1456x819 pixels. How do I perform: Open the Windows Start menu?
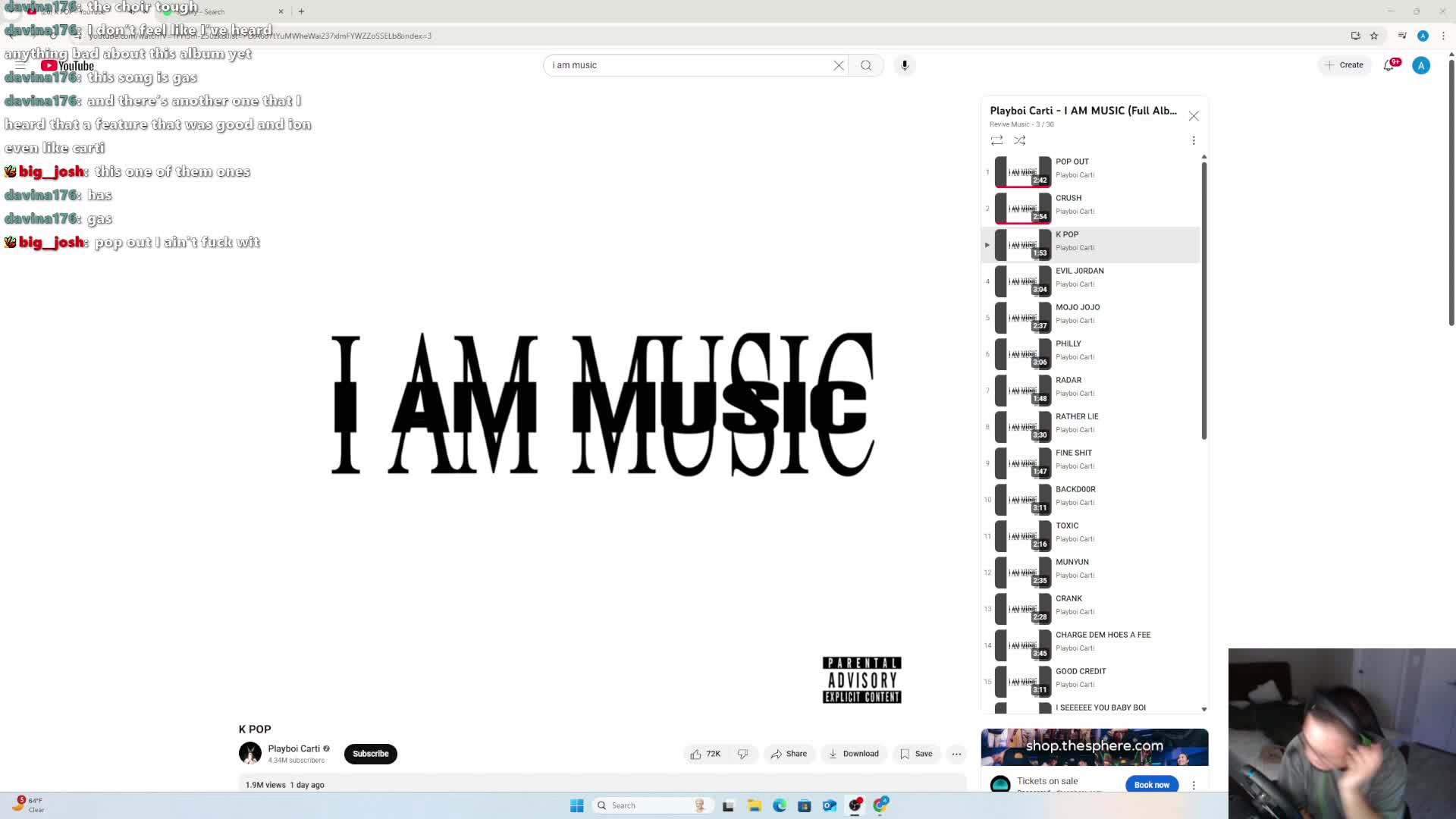576,805
